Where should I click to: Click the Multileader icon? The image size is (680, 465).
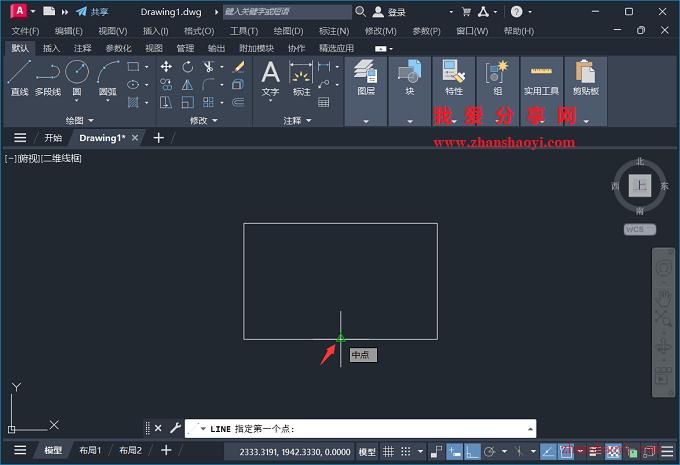[x=324, y=84]
